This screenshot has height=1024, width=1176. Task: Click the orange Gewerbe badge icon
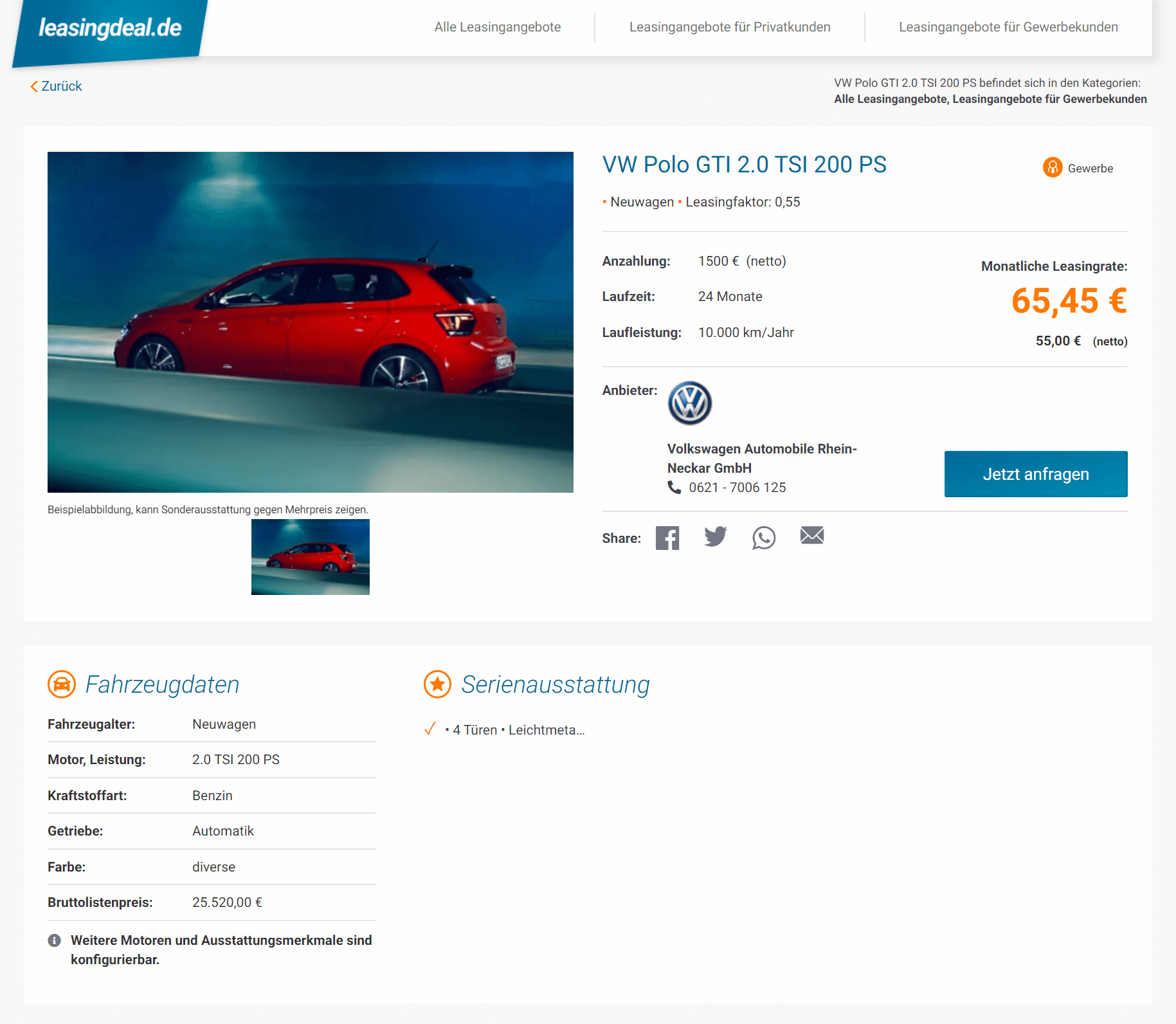(1053, 167)
